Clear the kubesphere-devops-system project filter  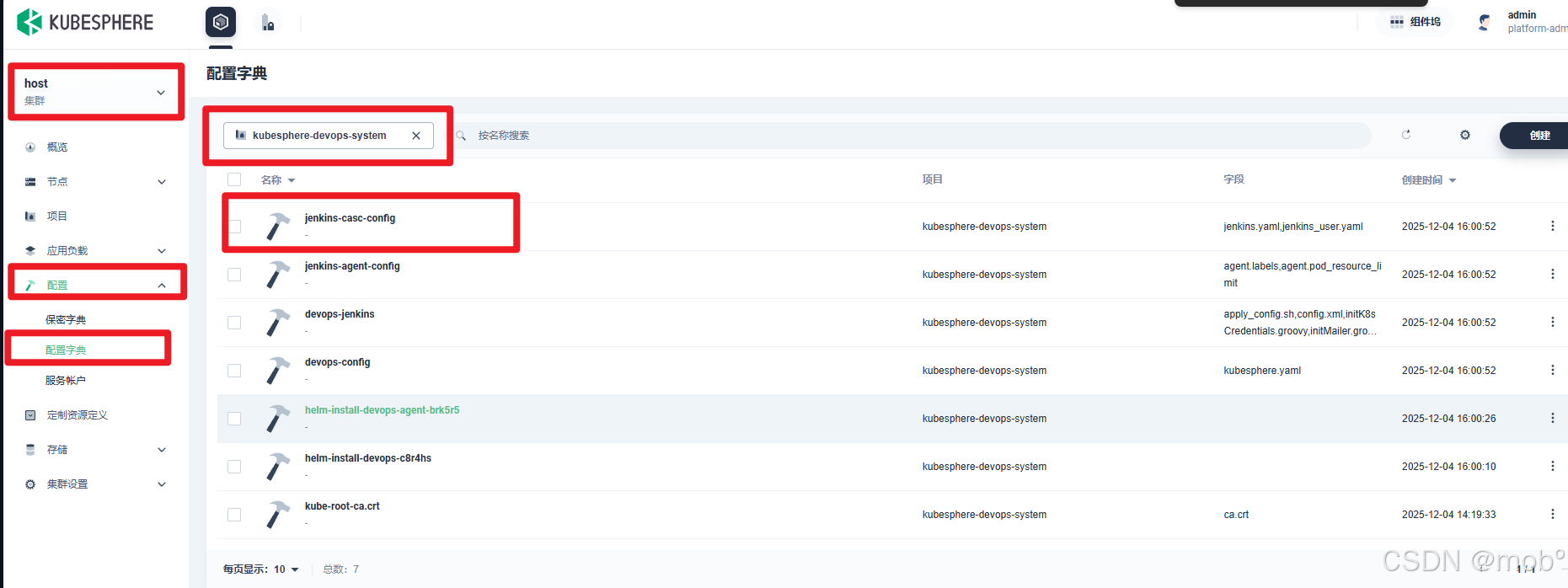[416, 136]
